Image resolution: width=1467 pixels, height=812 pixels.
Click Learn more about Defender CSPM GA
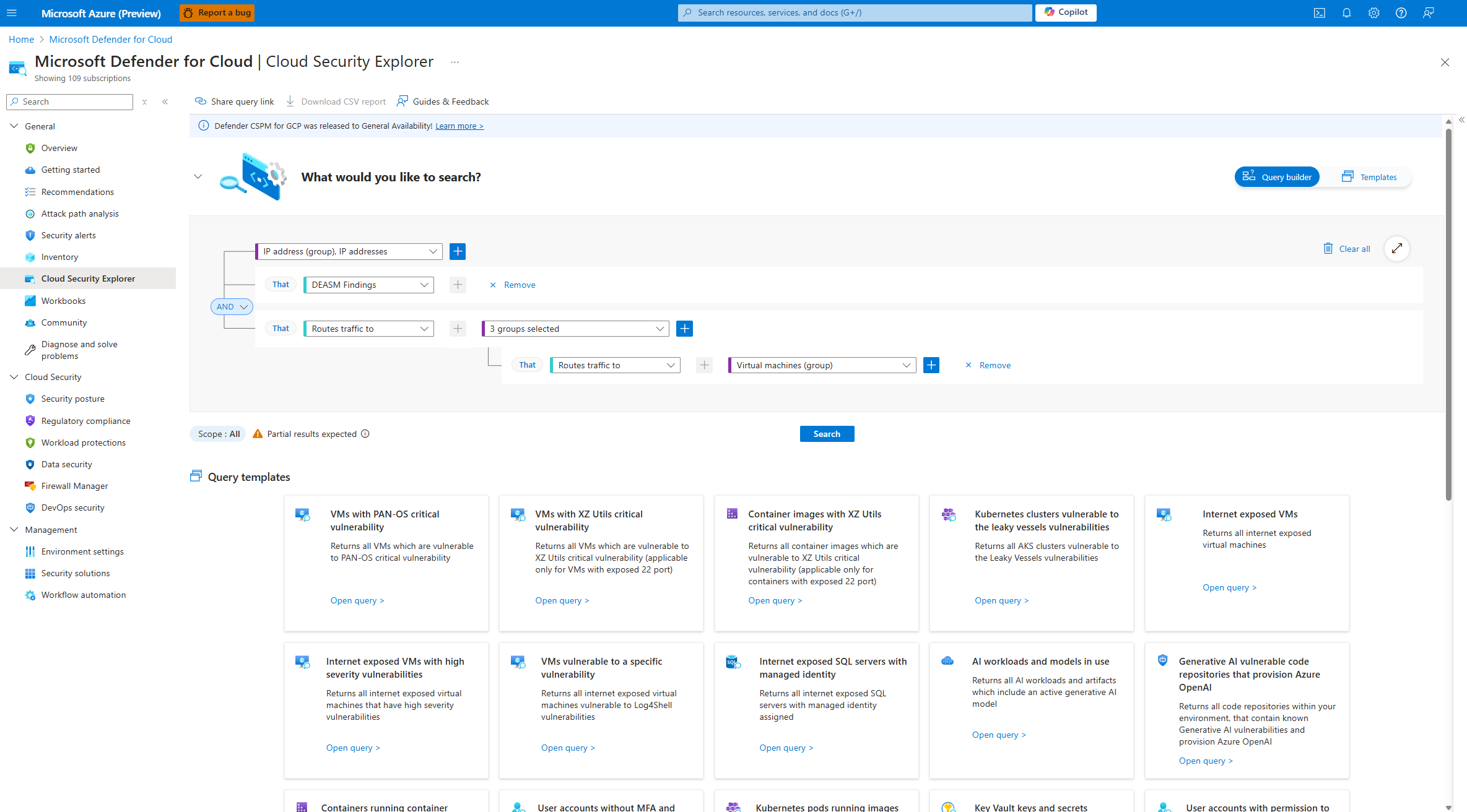[x=459, y=126]
